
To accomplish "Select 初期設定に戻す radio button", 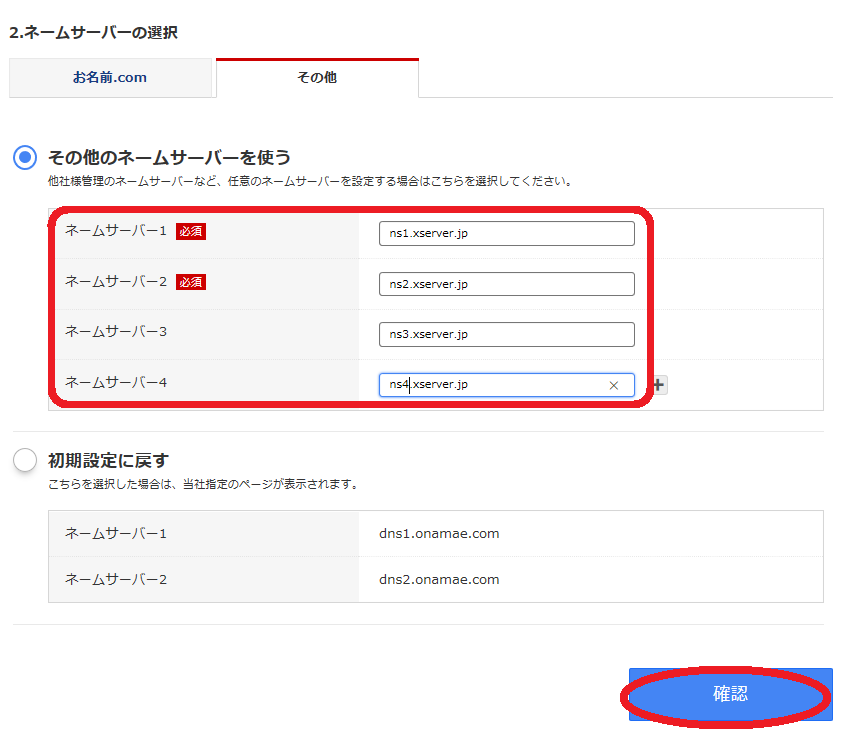I will (25, 460).
